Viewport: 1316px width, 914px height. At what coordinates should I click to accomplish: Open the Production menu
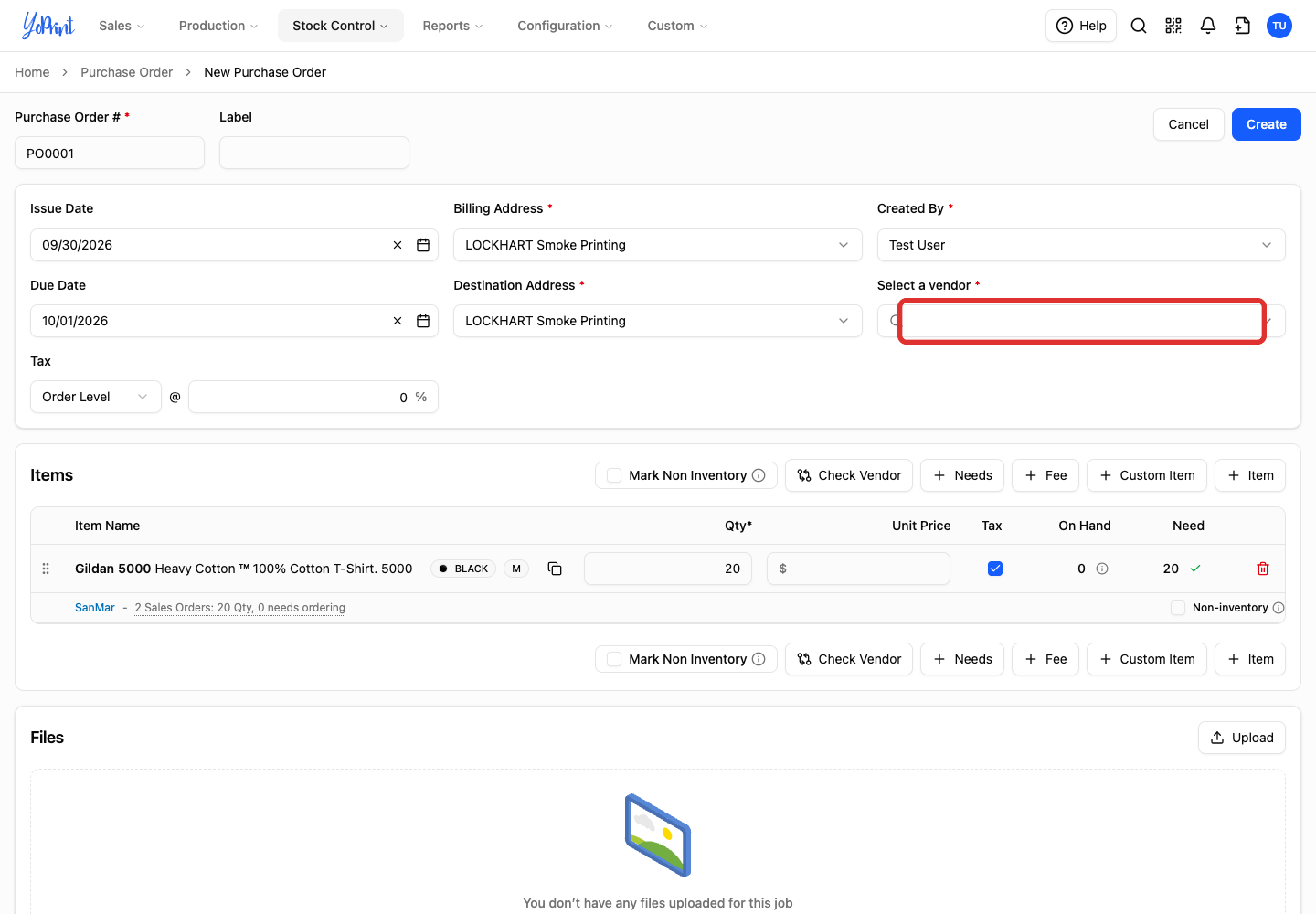(x=218, y=26)
